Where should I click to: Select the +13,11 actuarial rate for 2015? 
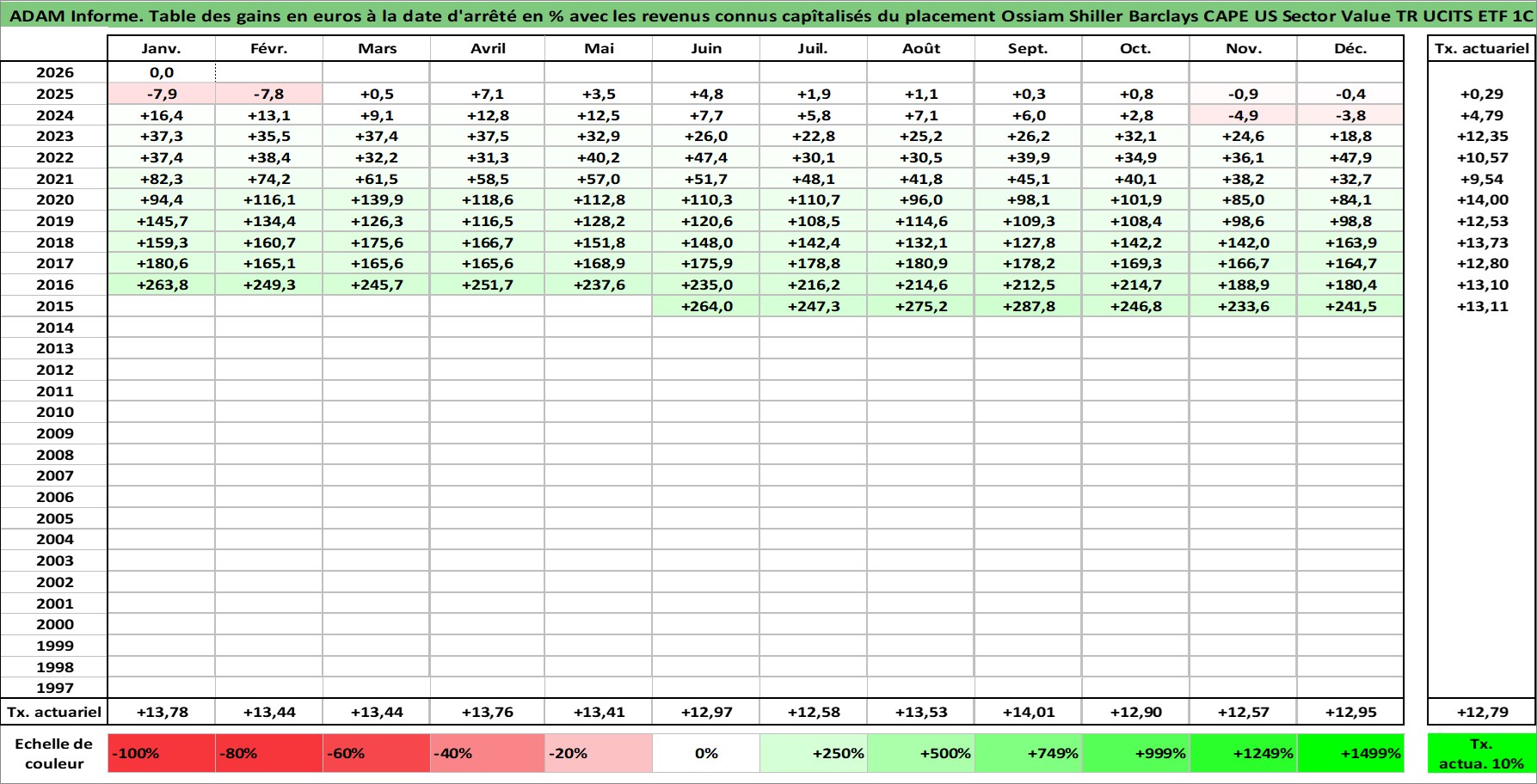pos(1482,306)
